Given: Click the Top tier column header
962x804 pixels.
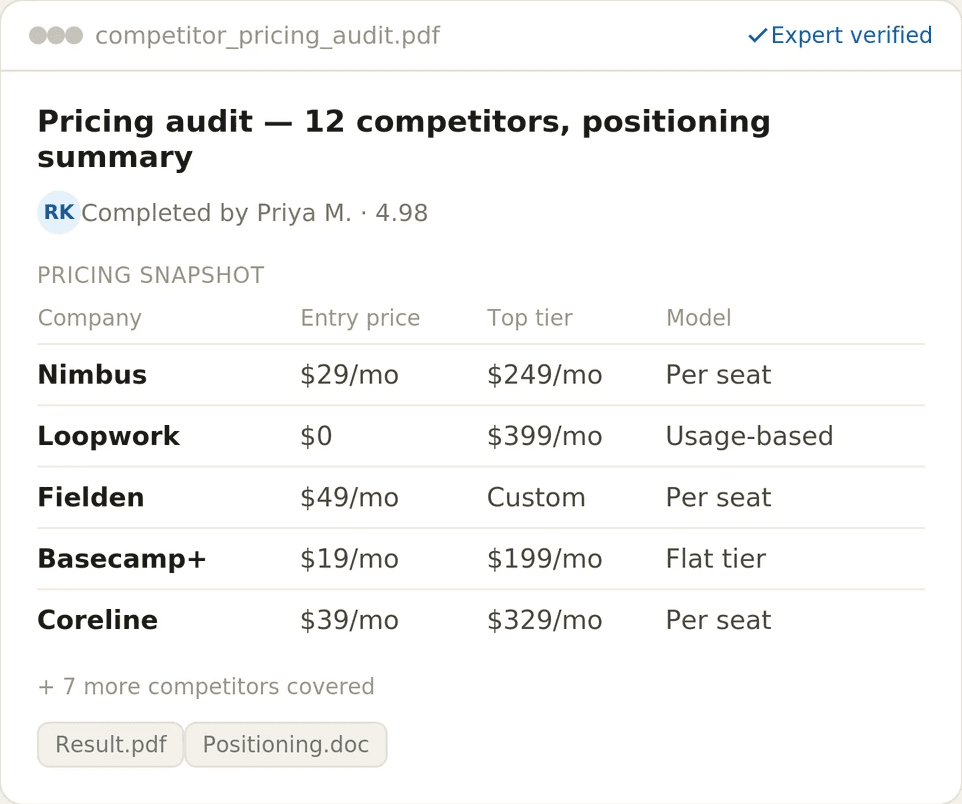Looking at the screenshot, I should click(x=529, y=318).
